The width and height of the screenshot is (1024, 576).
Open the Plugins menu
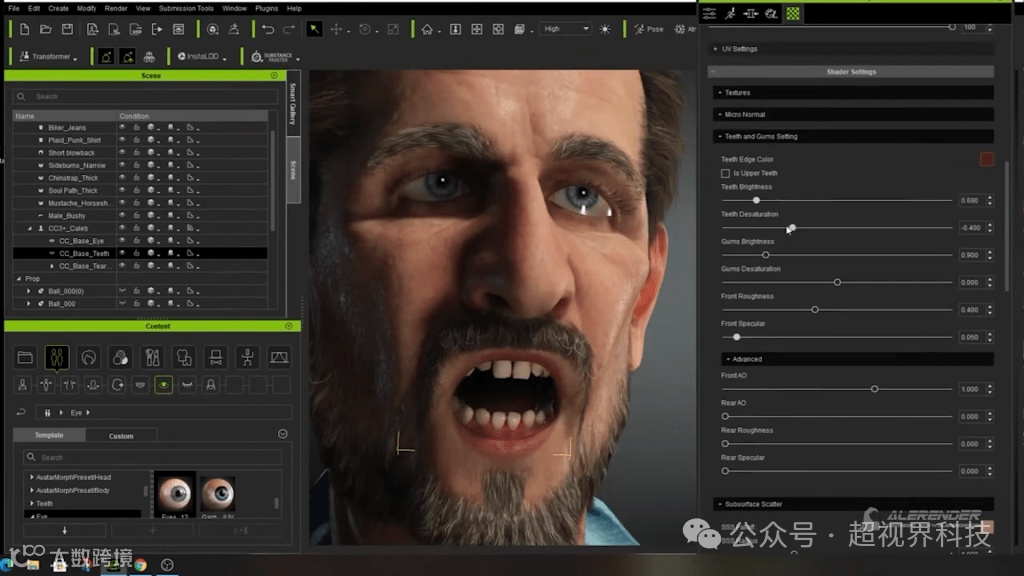(x=267, y=8)
